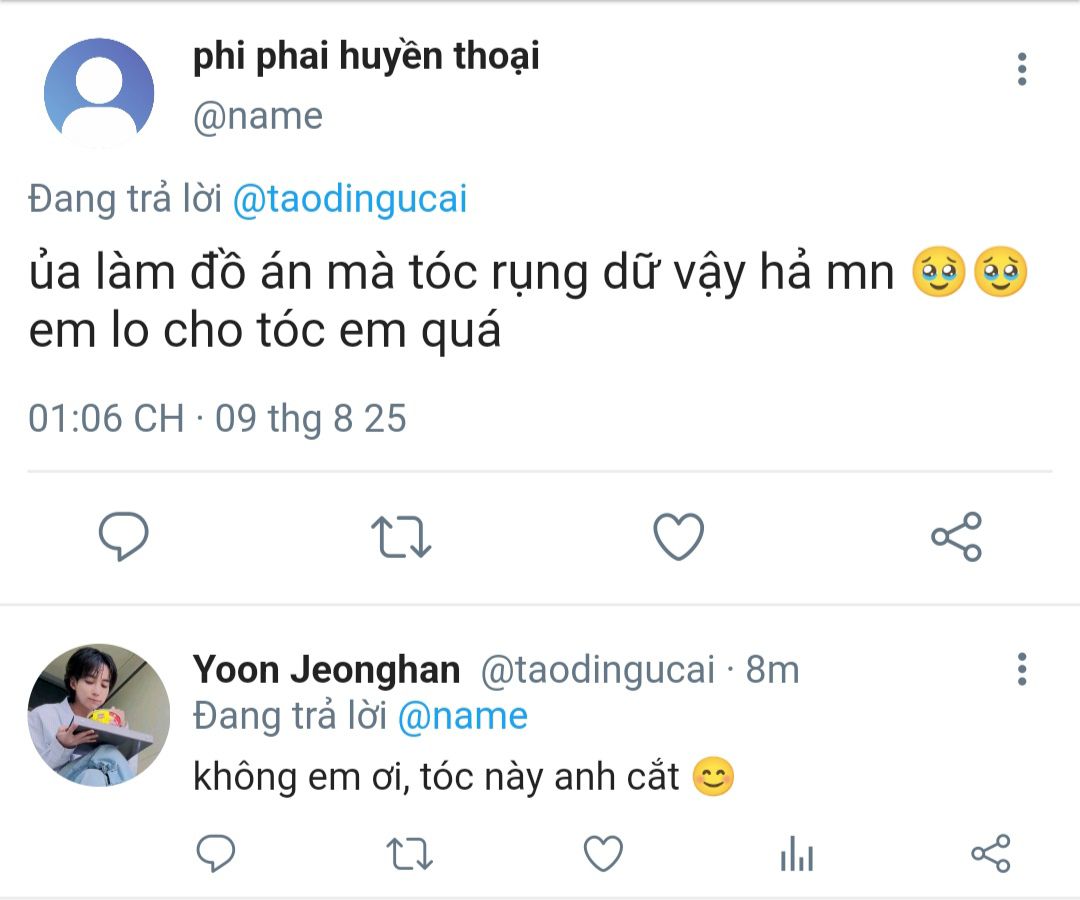
Task: Reply to the phi phai huyền thoại tweet
Action: click(124, 537)
